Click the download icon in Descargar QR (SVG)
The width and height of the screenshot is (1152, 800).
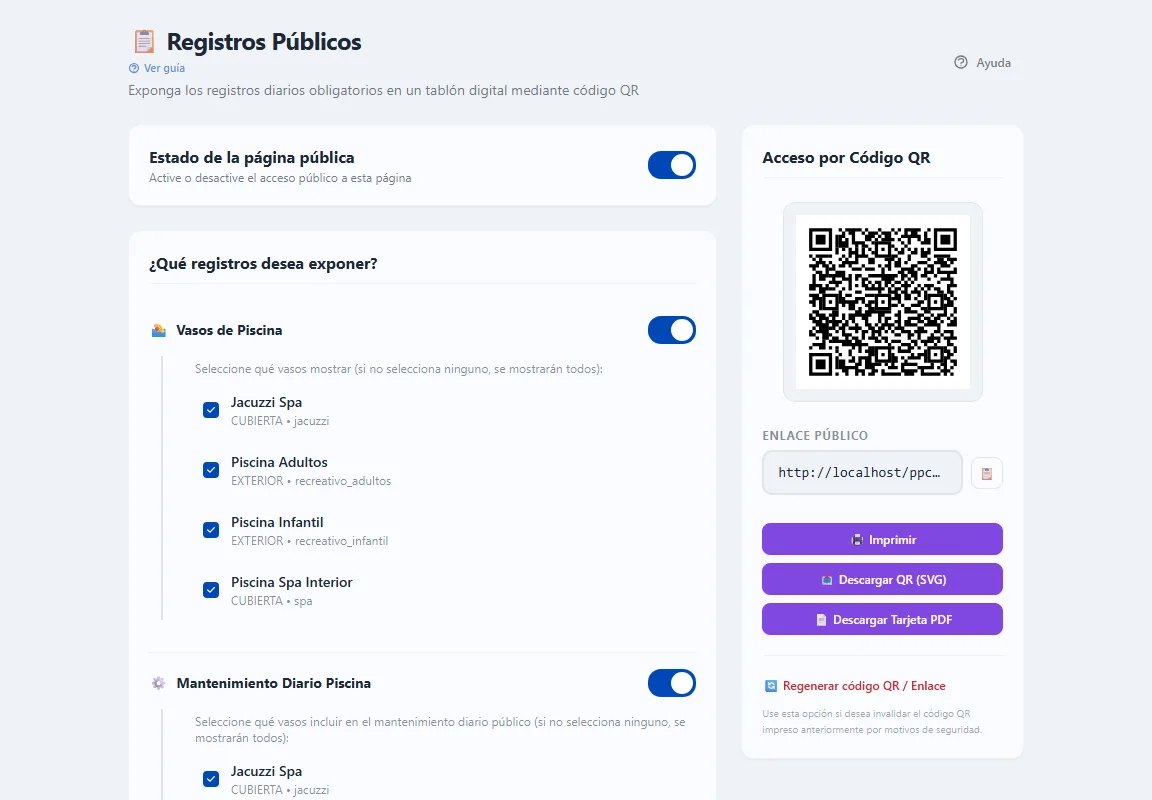coord(827,580)
